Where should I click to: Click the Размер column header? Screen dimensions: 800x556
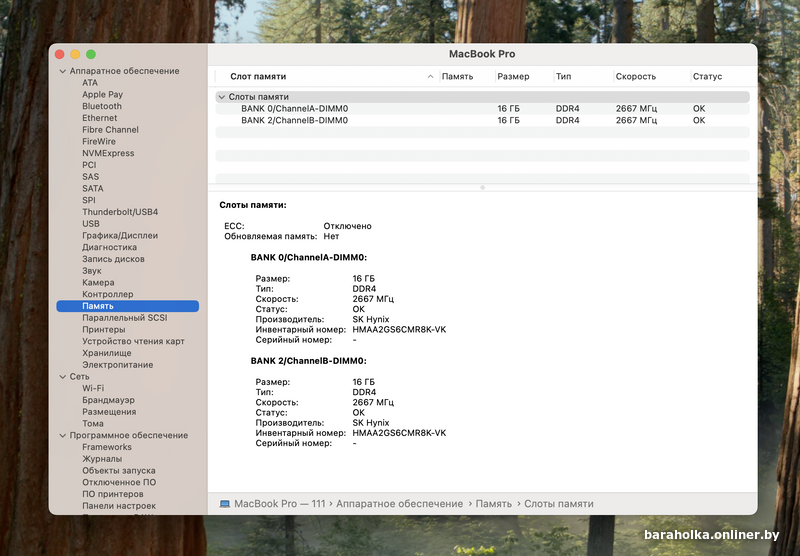[513, 77]
